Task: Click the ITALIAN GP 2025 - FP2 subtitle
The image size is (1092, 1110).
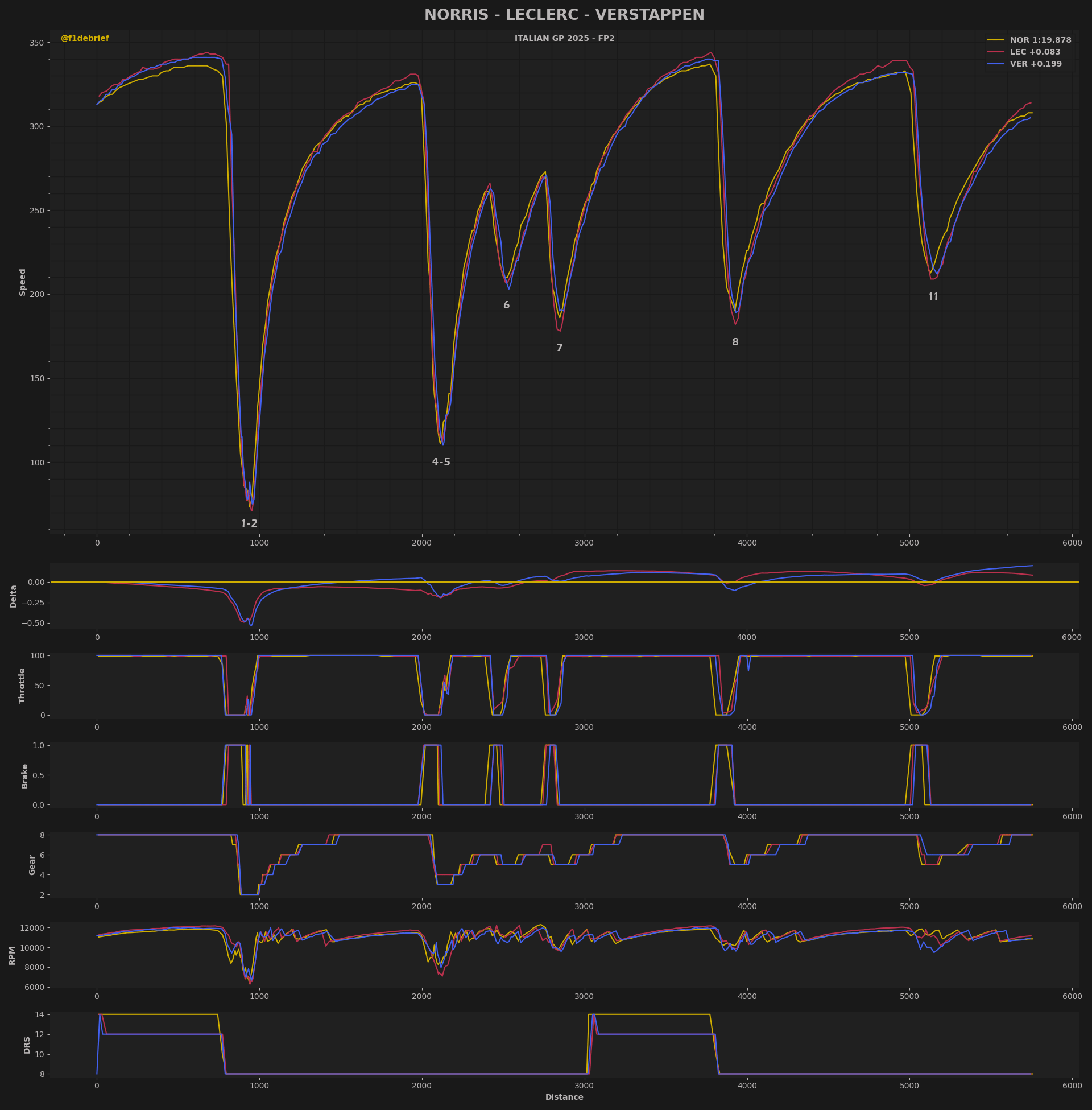Action: tap(564, 39)
